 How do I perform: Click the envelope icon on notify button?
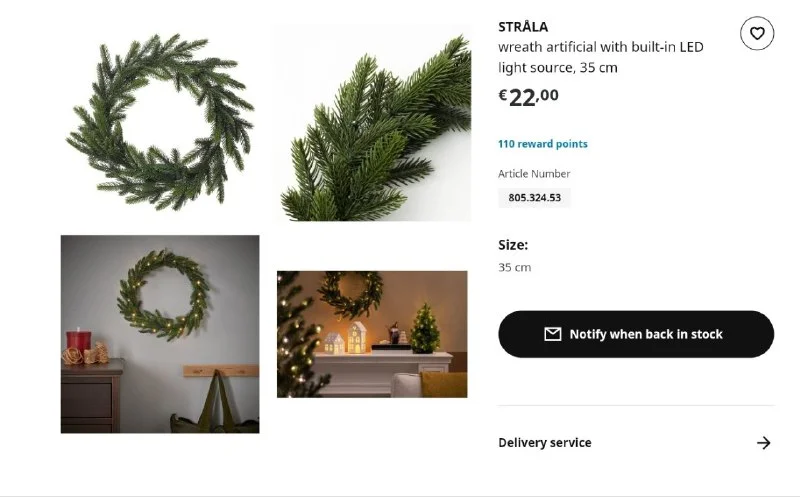tap(552, 334)
